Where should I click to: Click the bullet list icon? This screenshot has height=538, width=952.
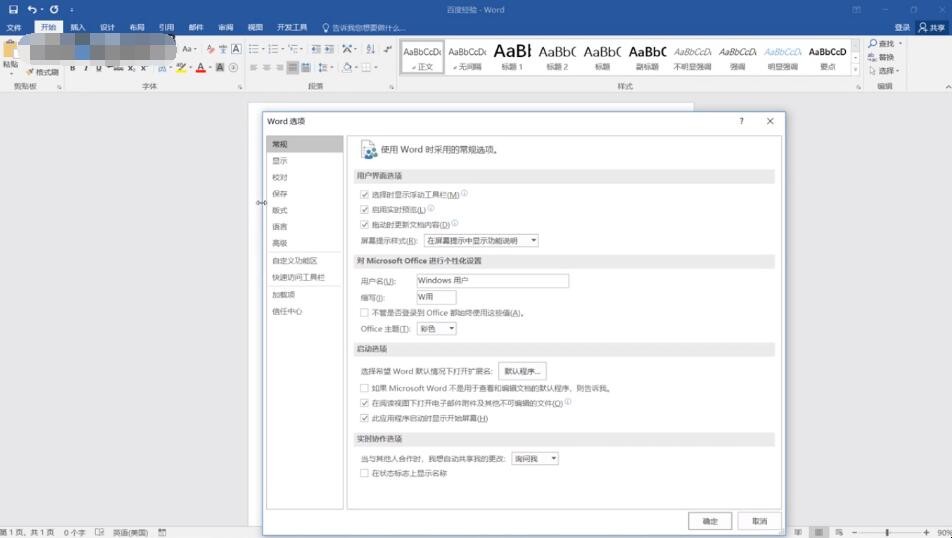(254, 48)
